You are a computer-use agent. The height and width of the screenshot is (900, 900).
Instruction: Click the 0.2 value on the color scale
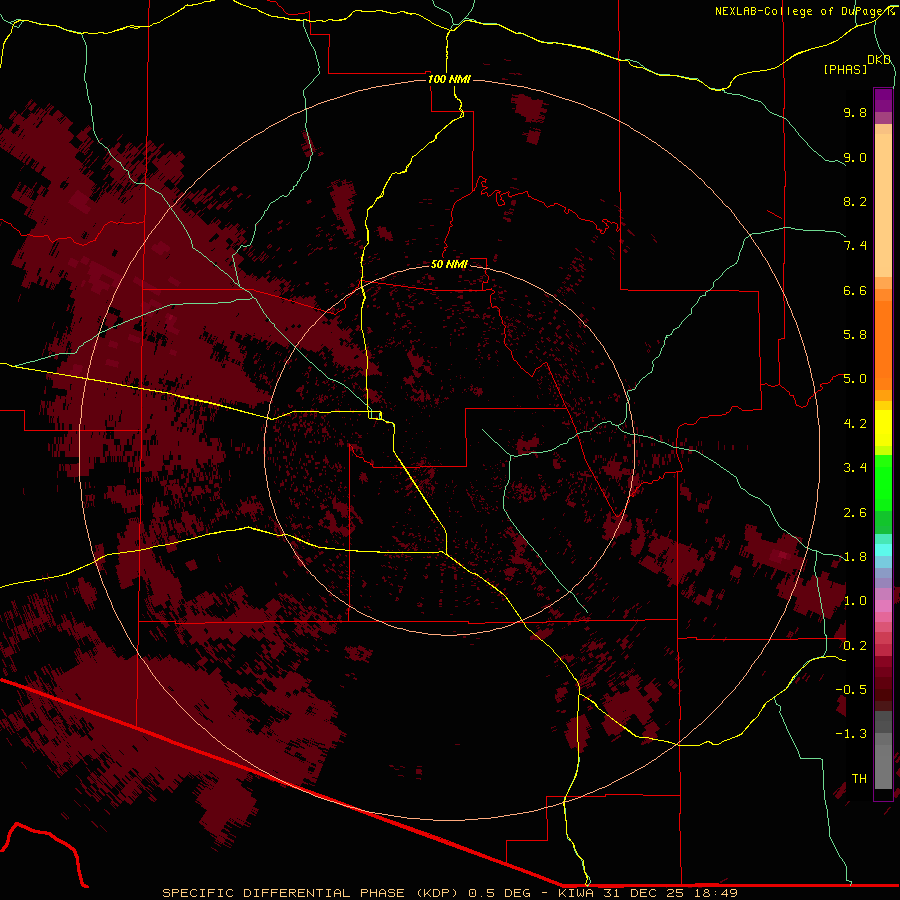(x=855, y=646)
